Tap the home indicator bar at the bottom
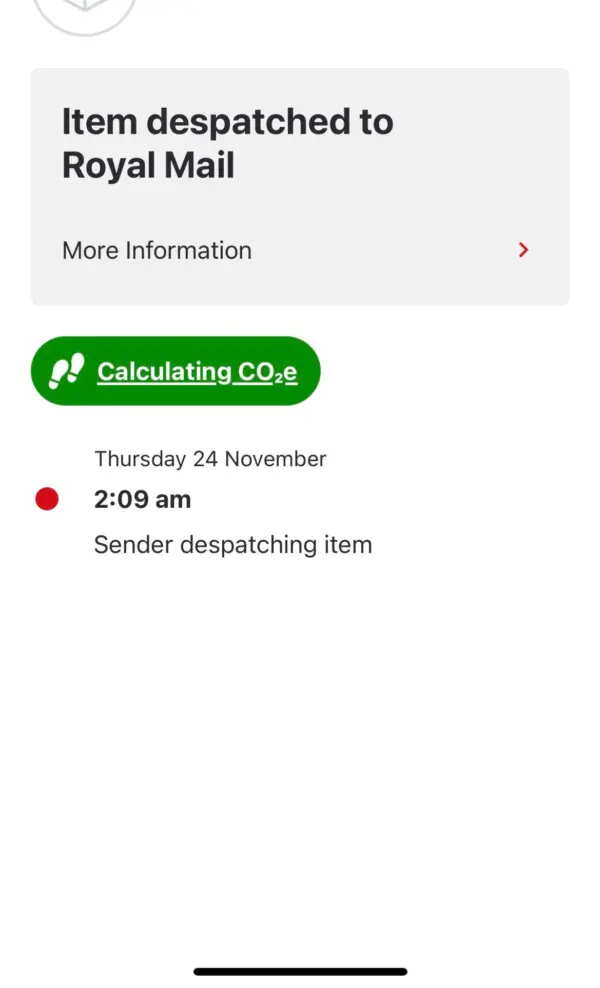The image size is (600, 988). point(300,970)
